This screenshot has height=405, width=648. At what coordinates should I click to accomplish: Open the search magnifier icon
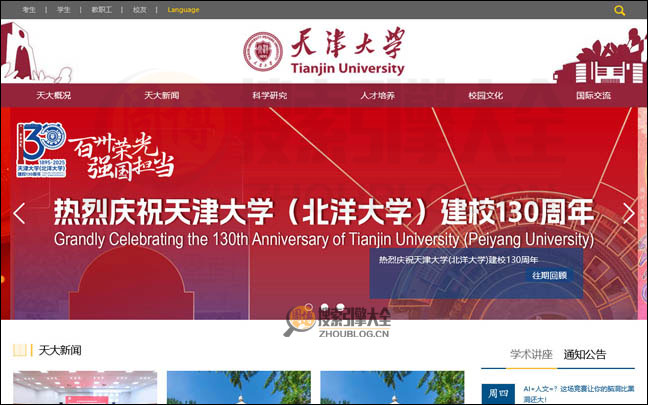(x=620, y=10)
